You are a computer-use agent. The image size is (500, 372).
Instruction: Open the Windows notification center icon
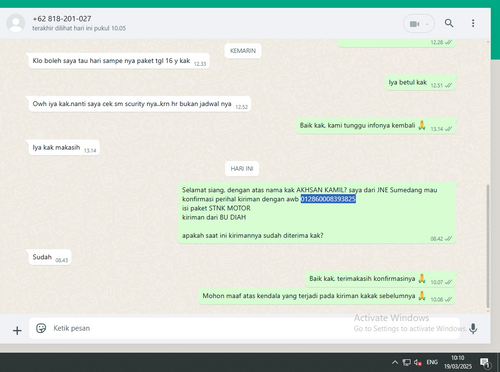click(485, 363)
